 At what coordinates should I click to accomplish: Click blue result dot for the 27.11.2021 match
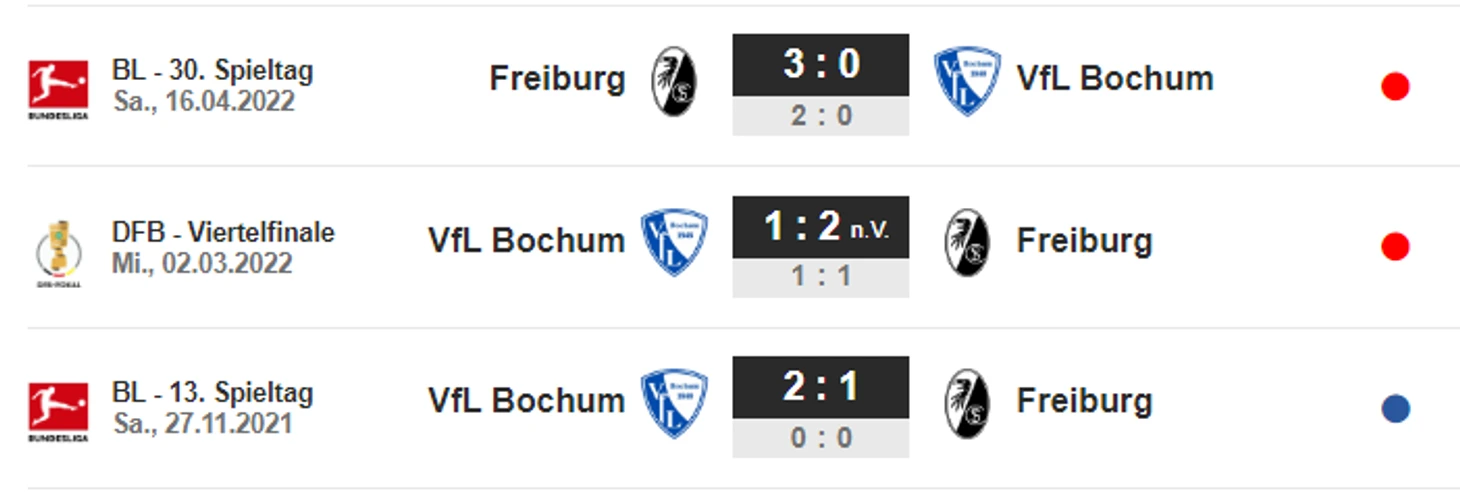(x=1395, y=408)
